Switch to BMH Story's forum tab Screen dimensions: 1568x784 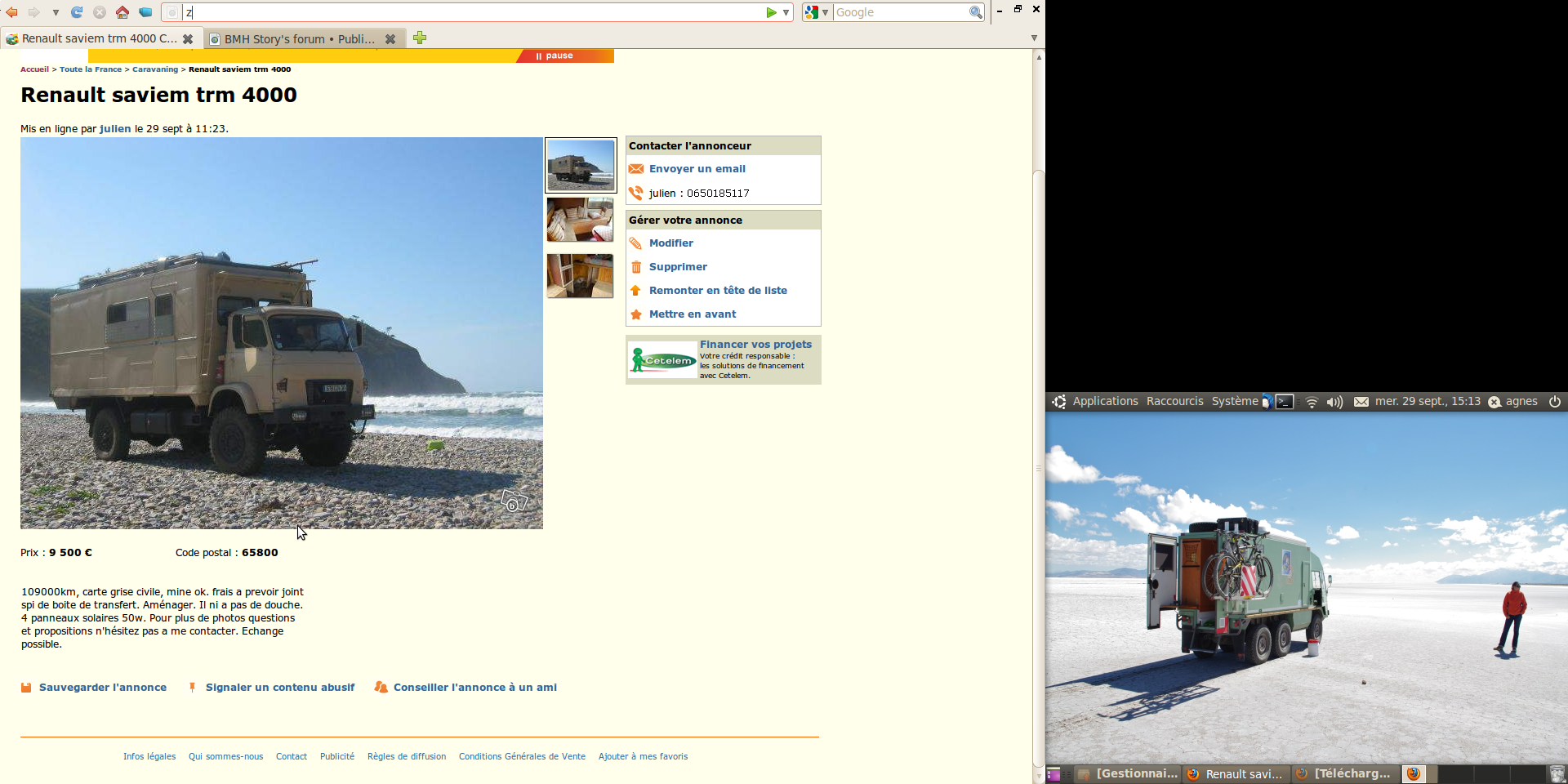pos(298,39)
